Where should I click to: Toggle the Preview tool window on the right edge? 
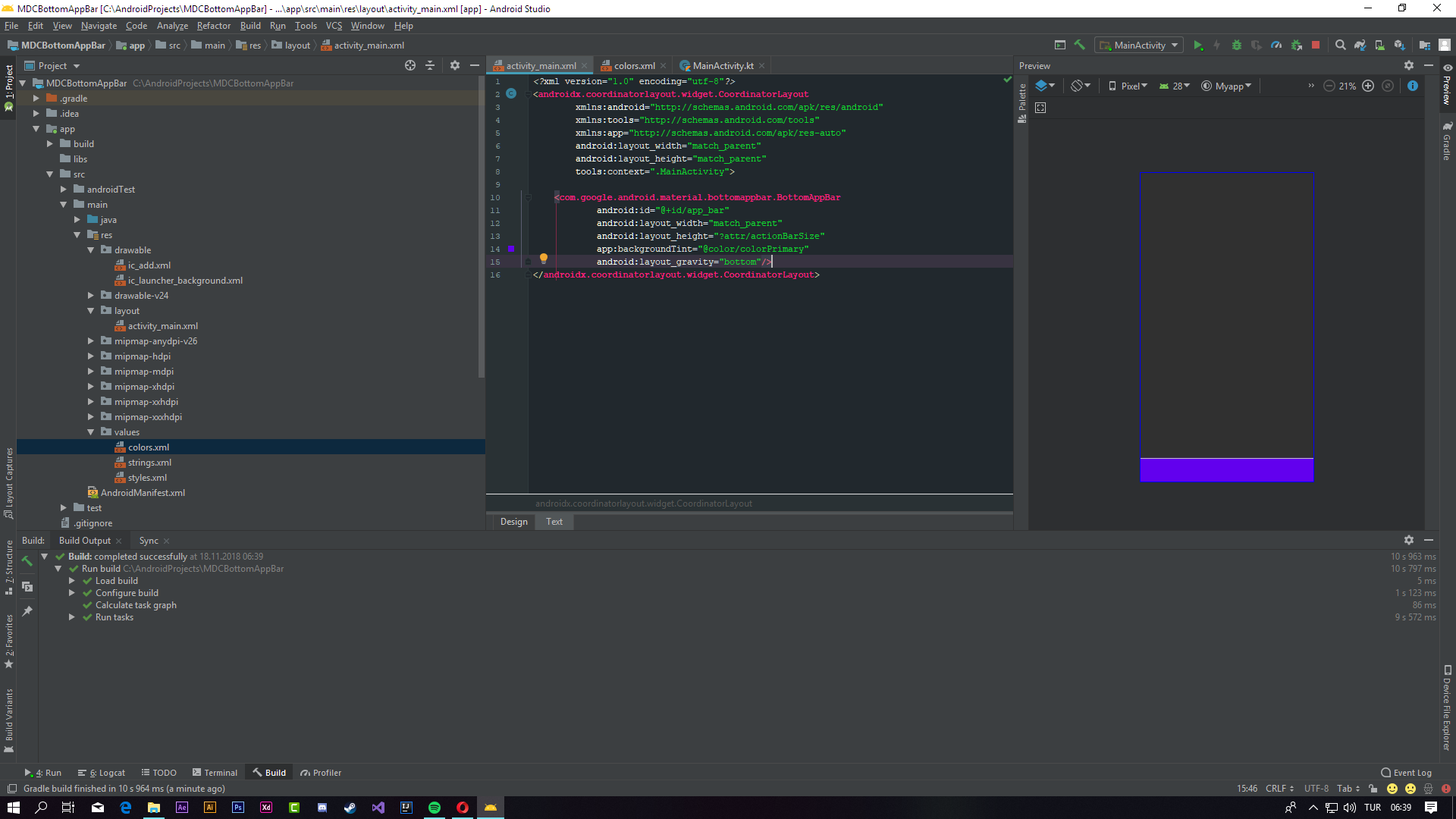pos(1447,83)
